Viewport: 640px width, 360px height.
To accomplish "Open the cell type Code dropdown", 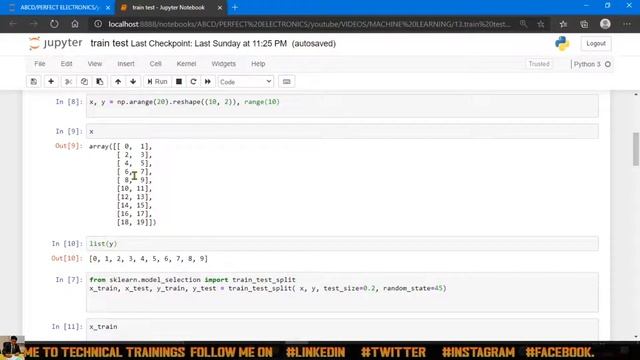I will [x=245, y=82].
